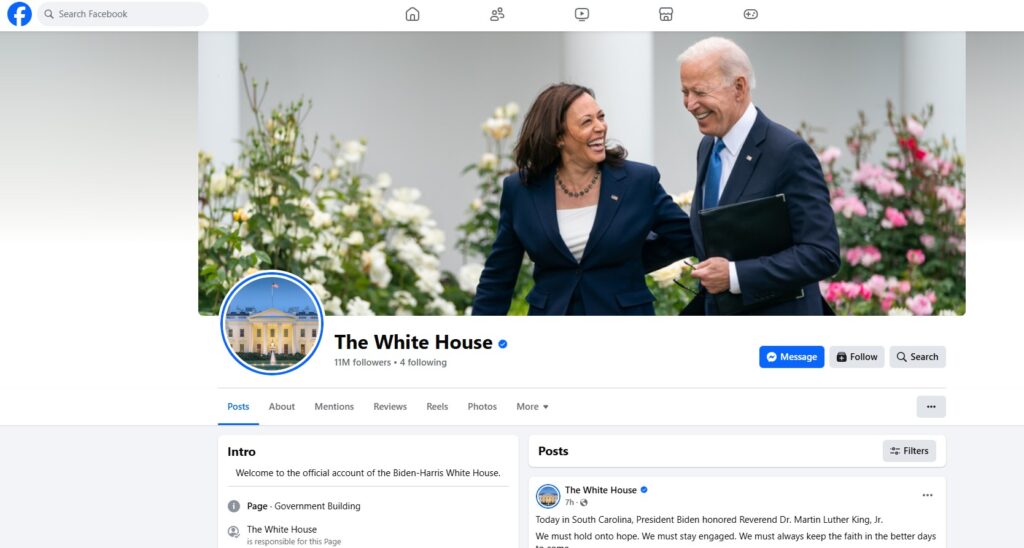Open the Gaming controller icon

coord(750,14)
